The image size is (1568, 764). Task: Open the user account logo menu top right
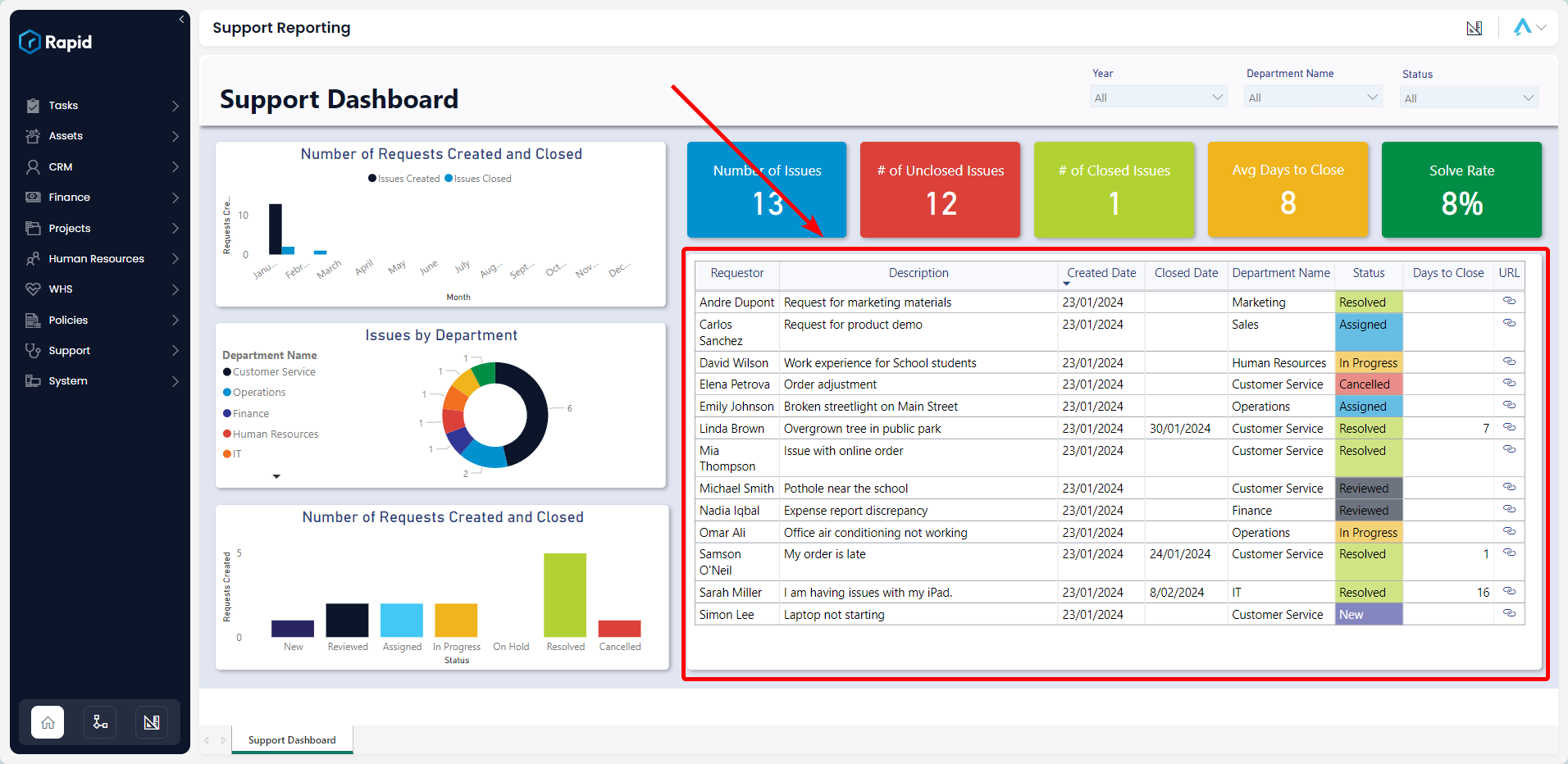tap(1529, 27)
